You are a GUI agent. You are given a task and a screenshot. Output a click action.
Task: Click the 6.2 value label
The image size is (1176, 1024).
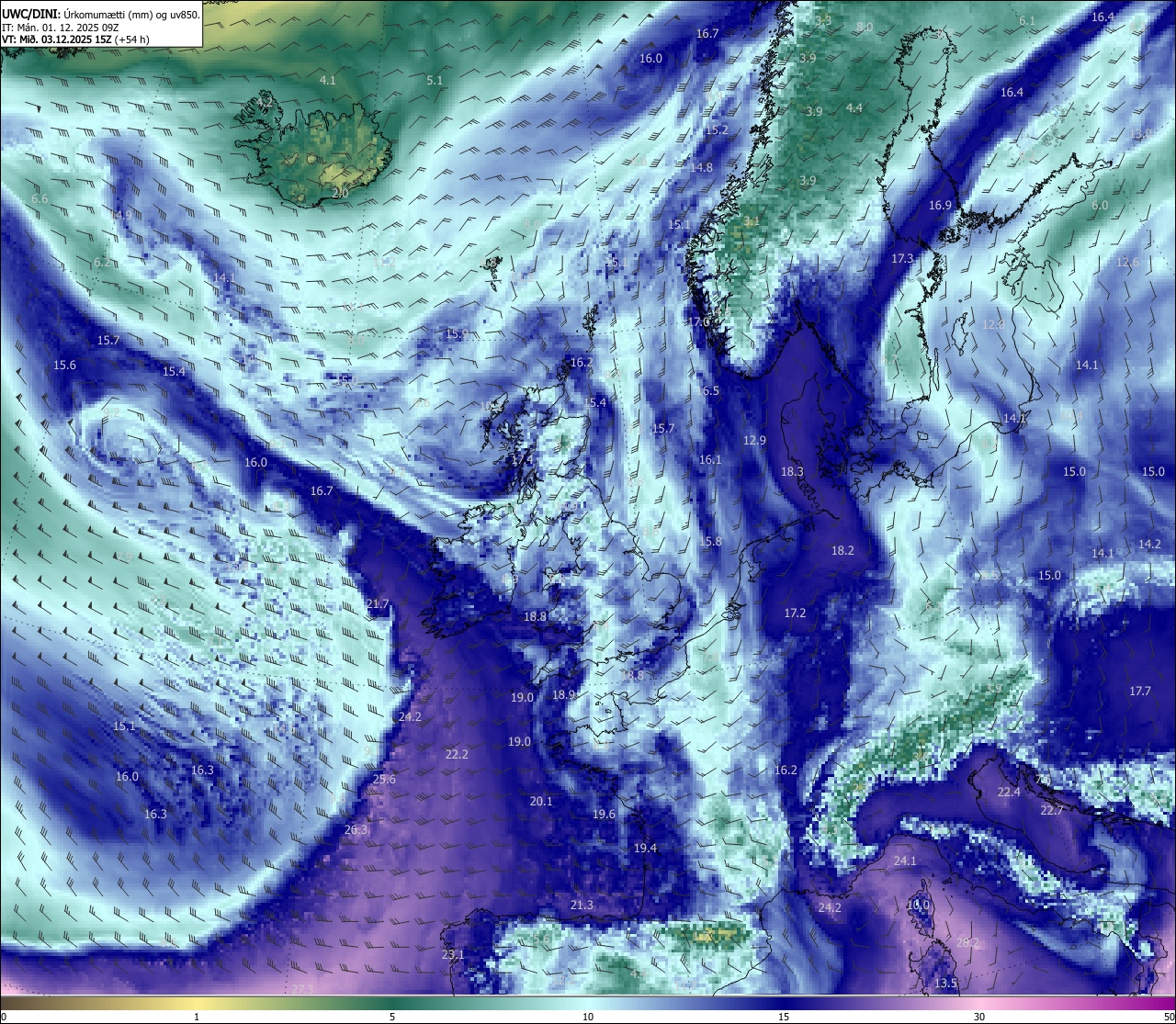point(102,263)
